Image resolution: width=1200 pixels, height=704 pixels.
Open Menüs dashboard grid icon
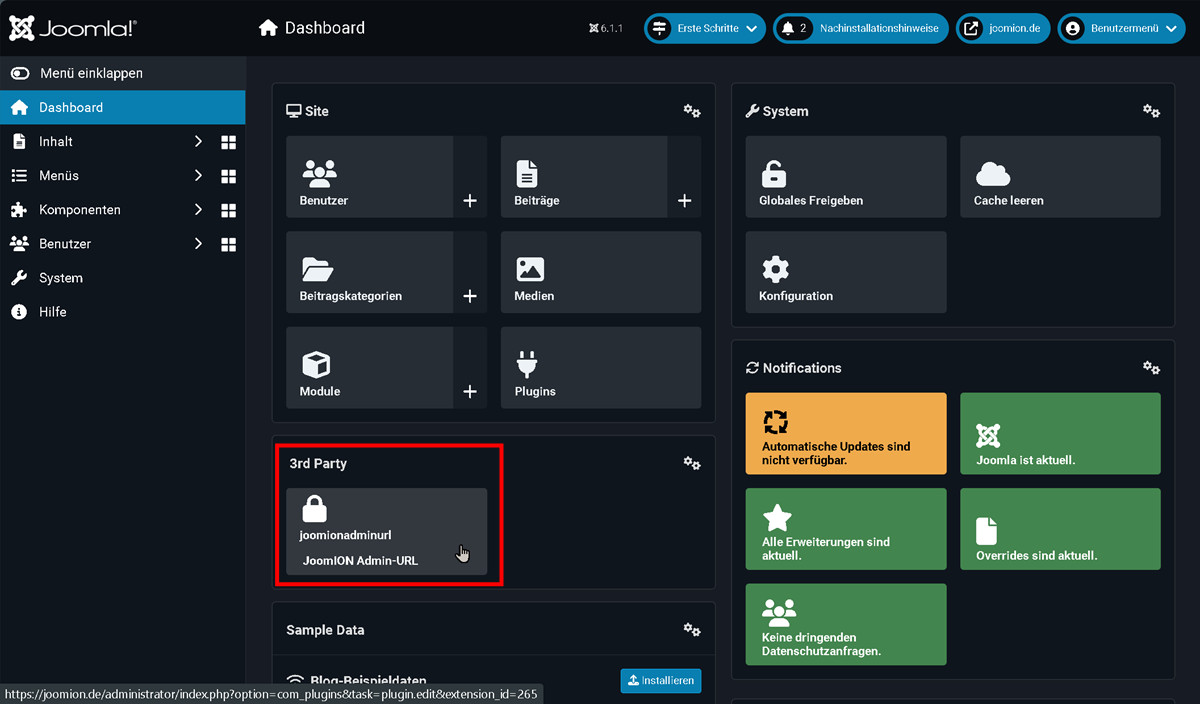(228, 176)
